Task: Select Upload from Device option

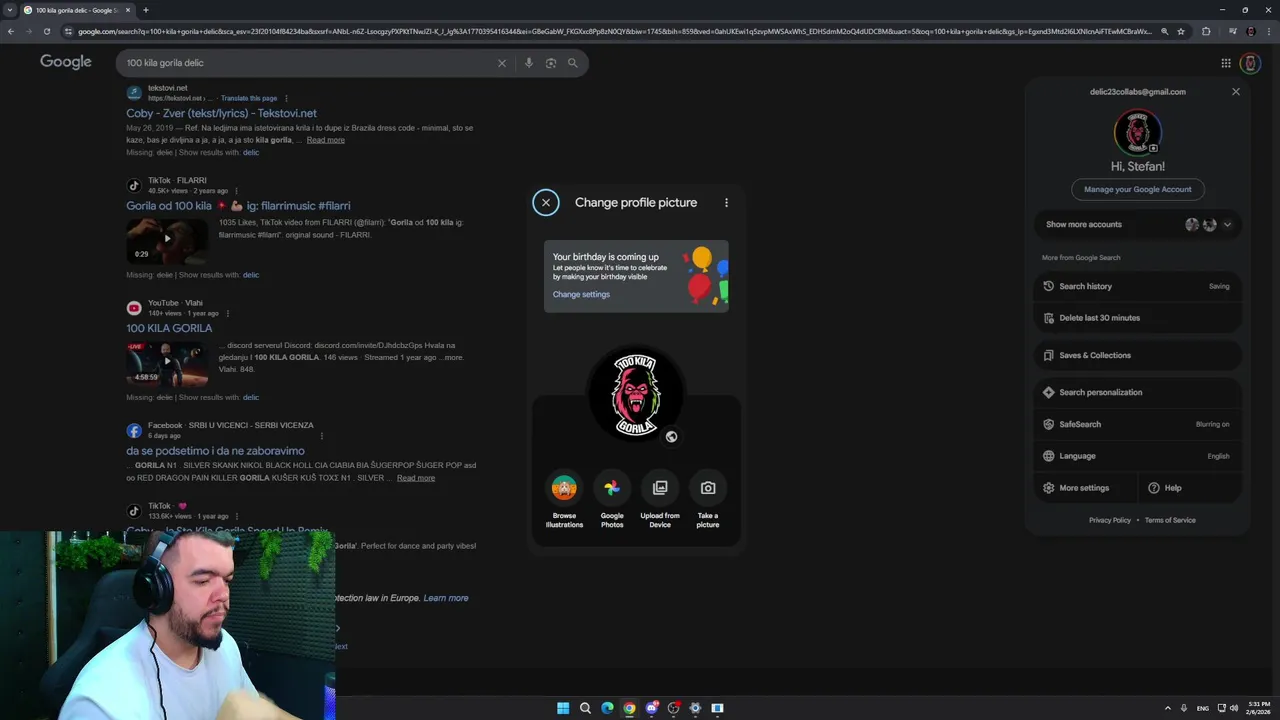Action: (660, 499)
